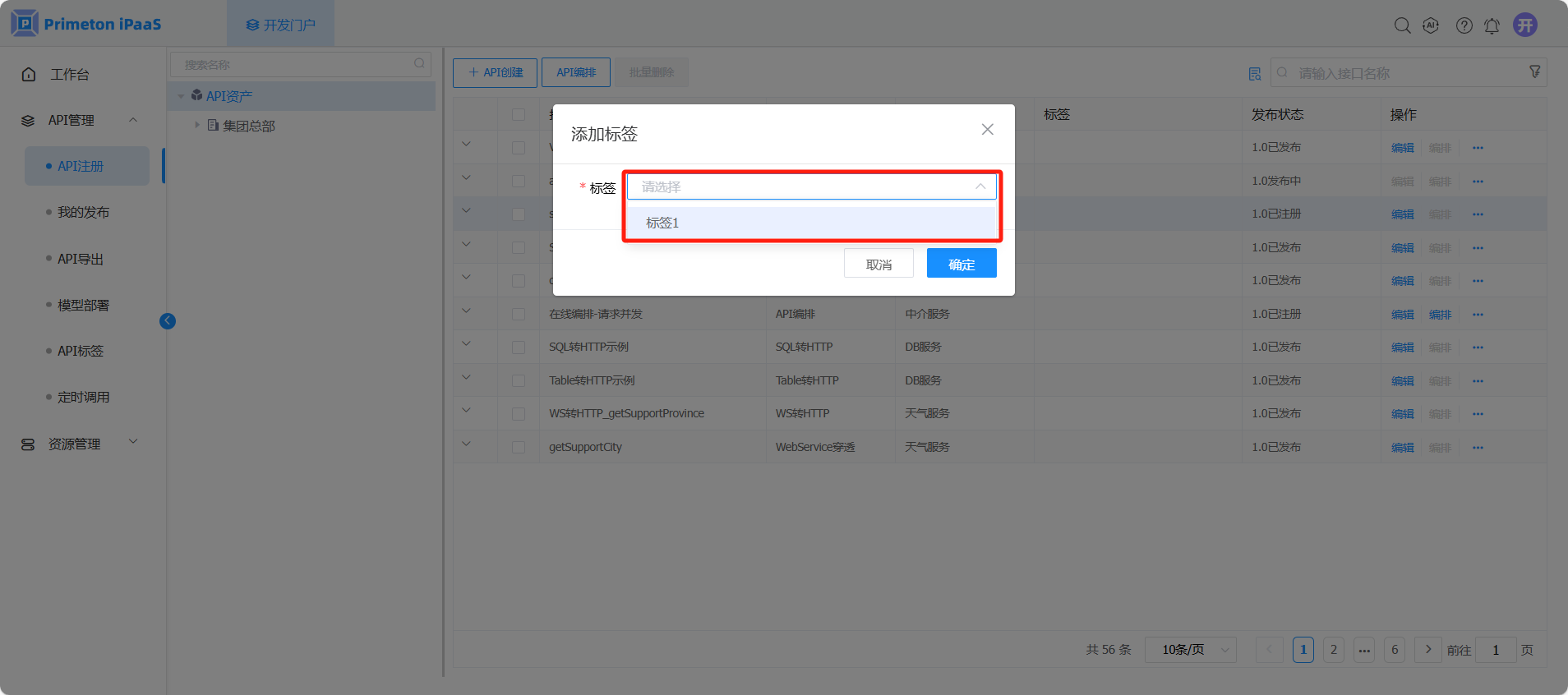
Task: Open the column settings icon beside the search box
Action: [x=1254, y=74]
